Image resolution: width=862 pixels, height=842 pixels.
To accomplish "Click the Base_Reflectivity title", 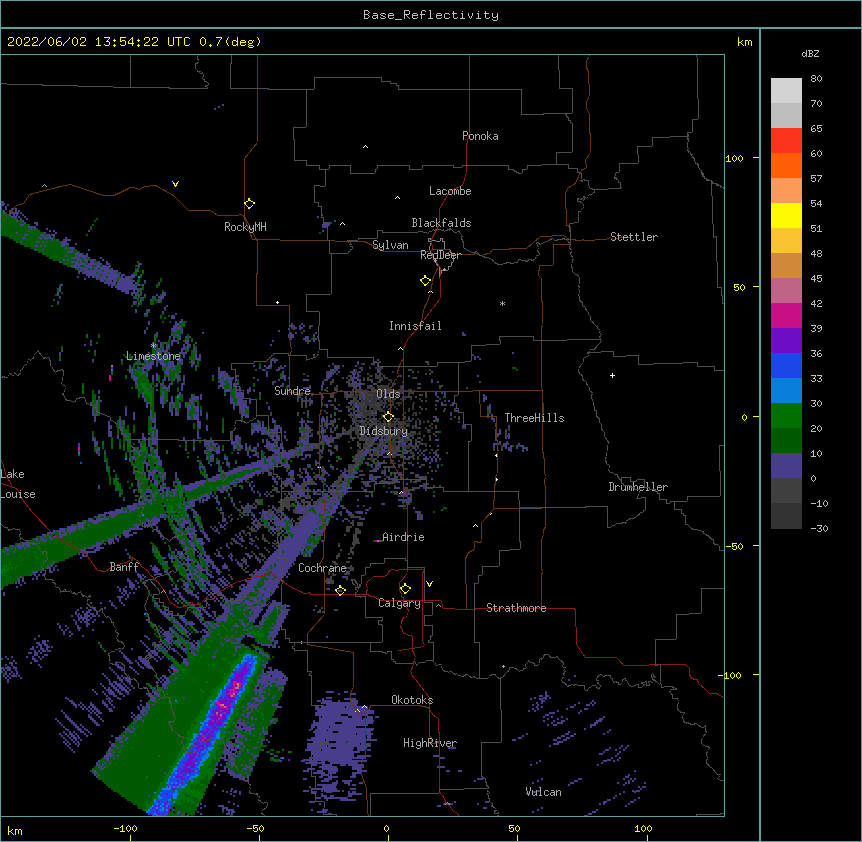I will (431, 15).
